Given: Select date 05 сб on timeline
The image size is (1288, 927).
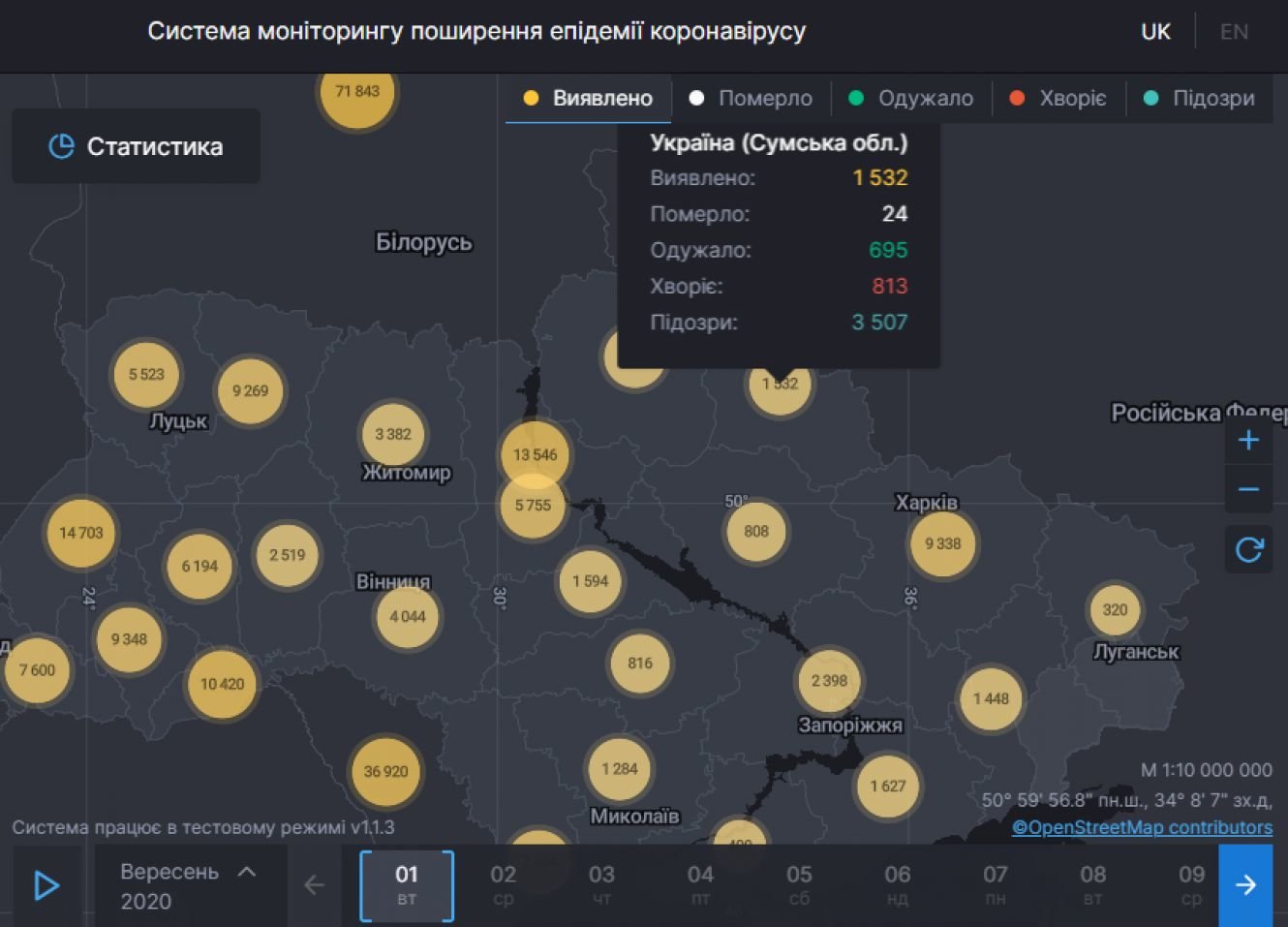Looking at the screenshot, I should coord(799,885).
